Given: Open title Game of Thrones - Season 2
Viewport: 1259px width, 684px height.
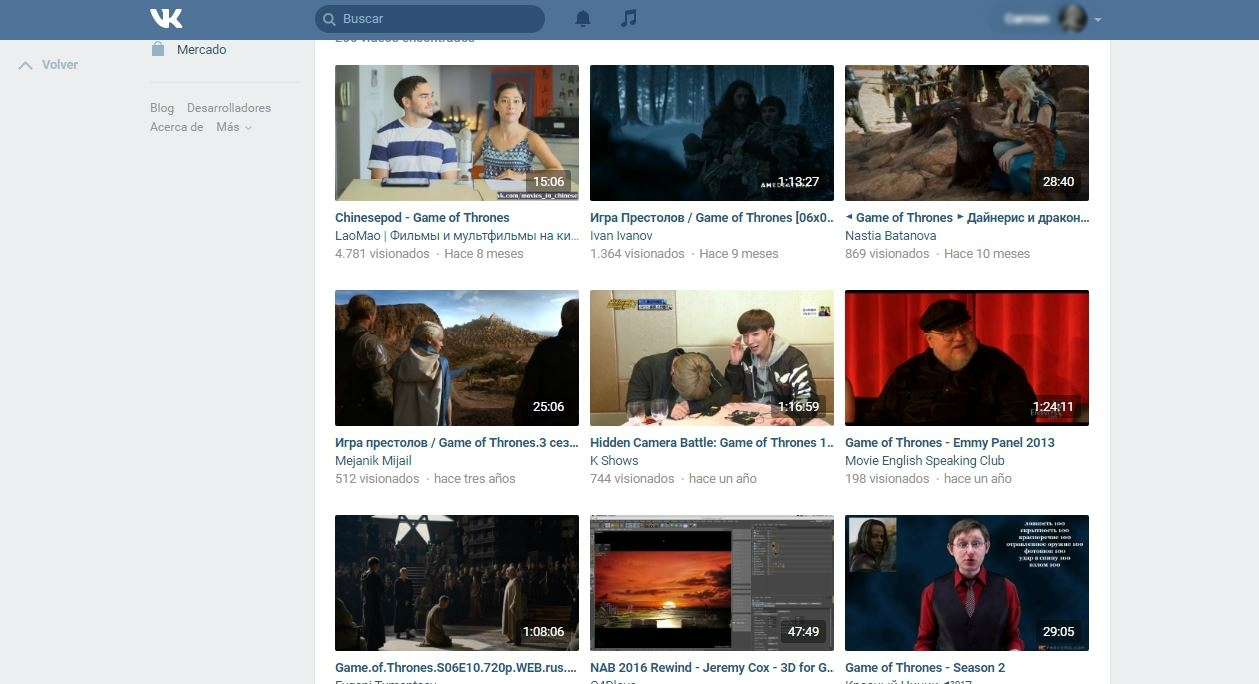Looking at the screenshot, I should click(x=925, y=668).
